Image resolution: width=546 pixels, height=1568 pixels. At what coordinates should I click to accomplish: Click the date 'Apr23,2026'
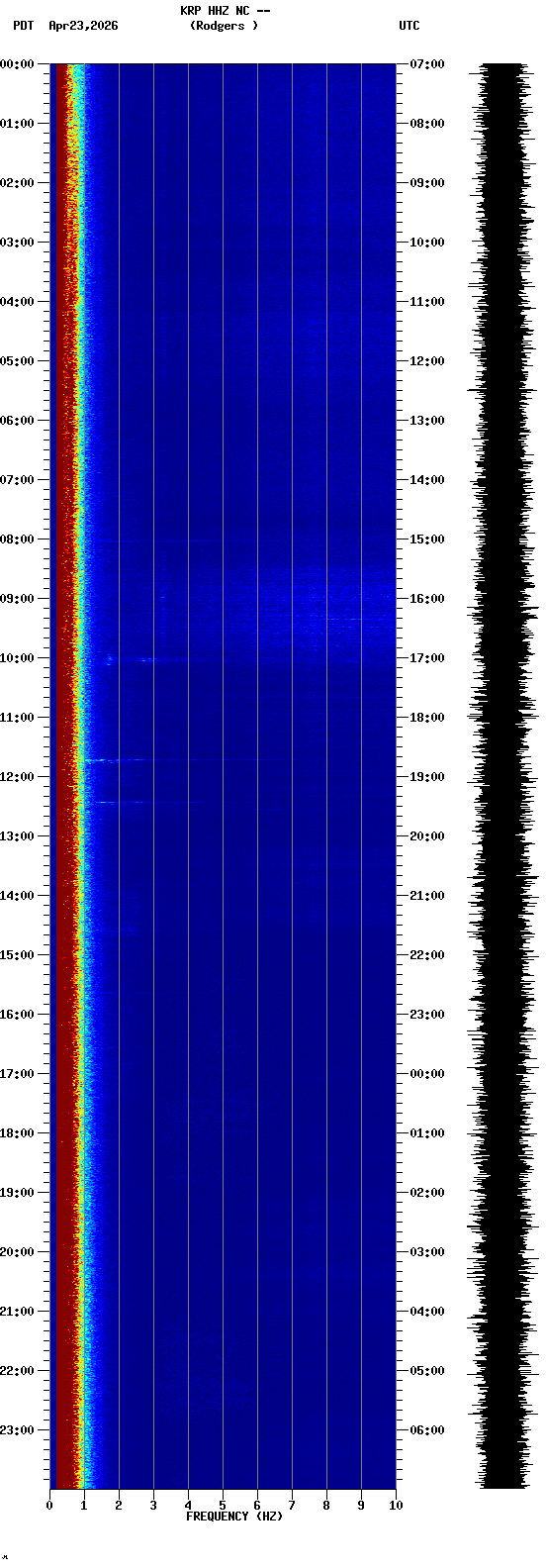[x=83, y=26]
